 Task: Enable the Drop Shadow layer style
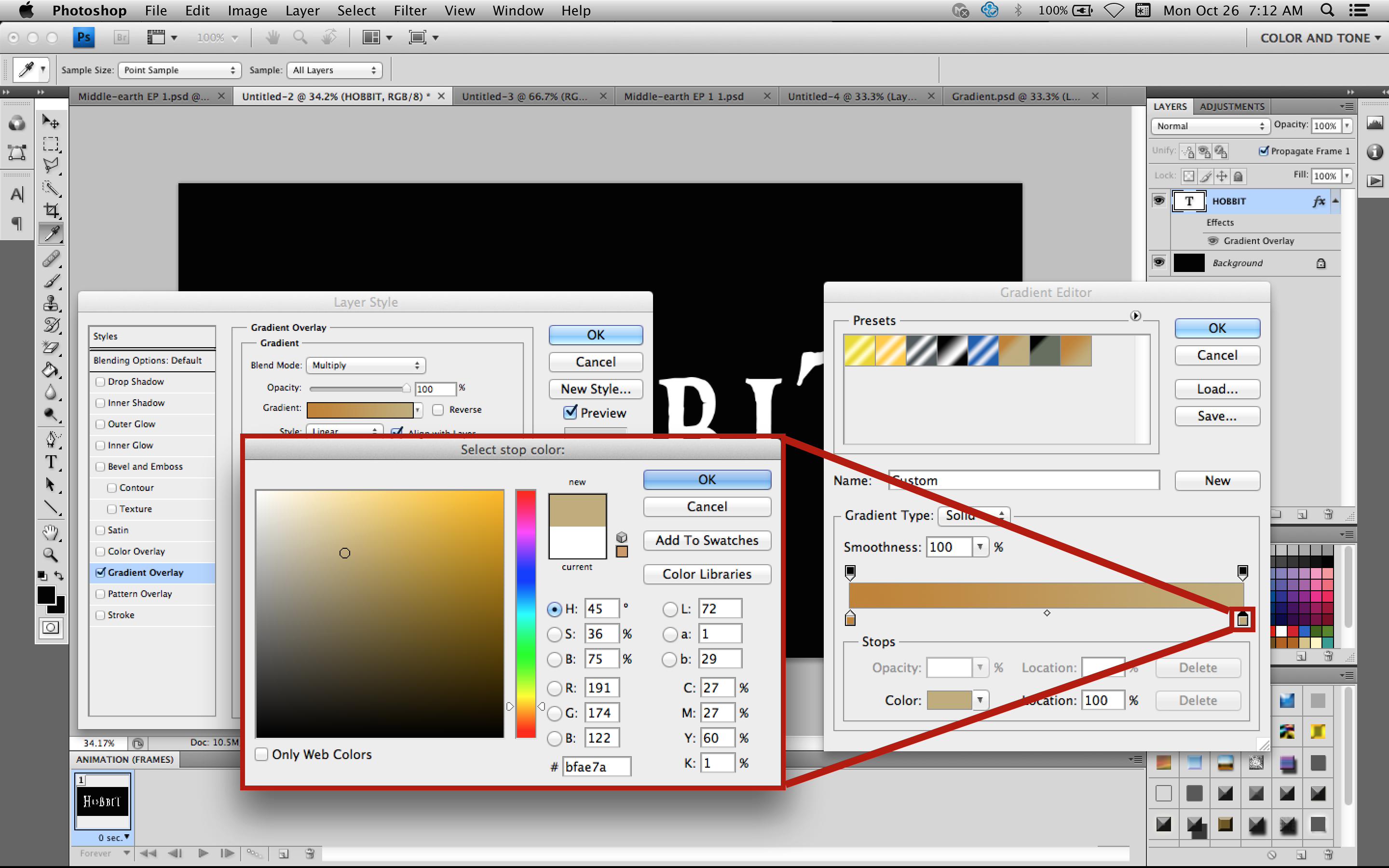[100, 381]
